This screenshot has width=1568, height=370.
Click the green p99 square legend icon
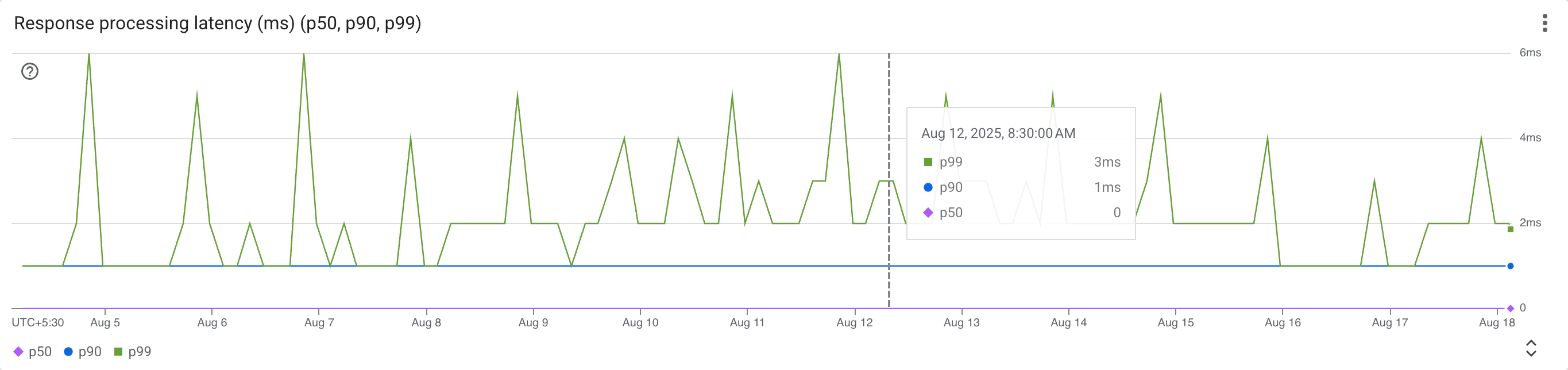[x=120, y=351]
